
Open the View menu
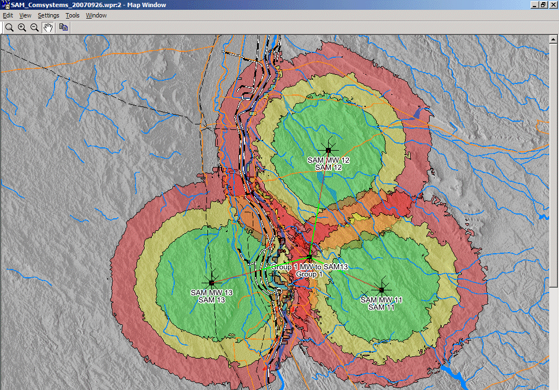pyautogui.click(x=25, y=15)
